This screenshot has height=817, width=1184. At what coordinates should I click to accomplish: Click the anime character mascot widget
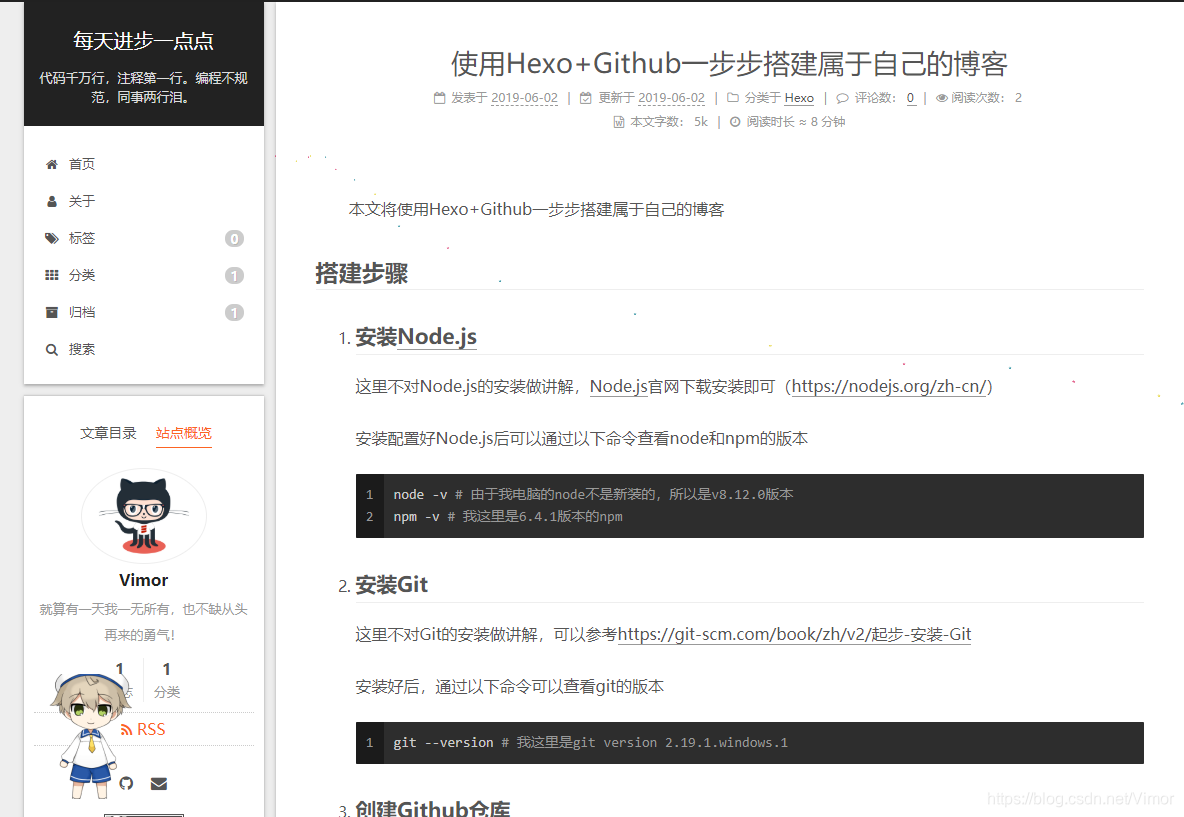(x=89, y=735)
